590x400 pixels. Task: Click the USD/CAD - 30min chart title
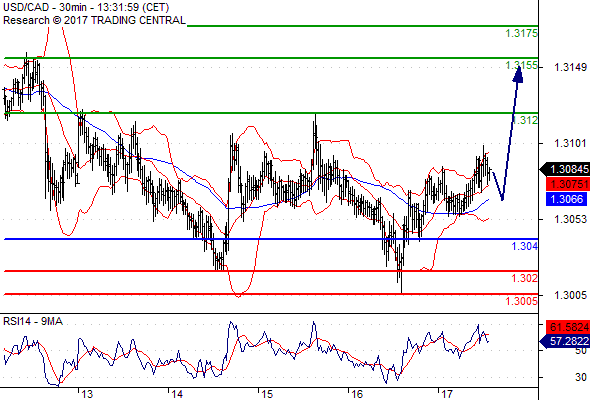(86, 7)
